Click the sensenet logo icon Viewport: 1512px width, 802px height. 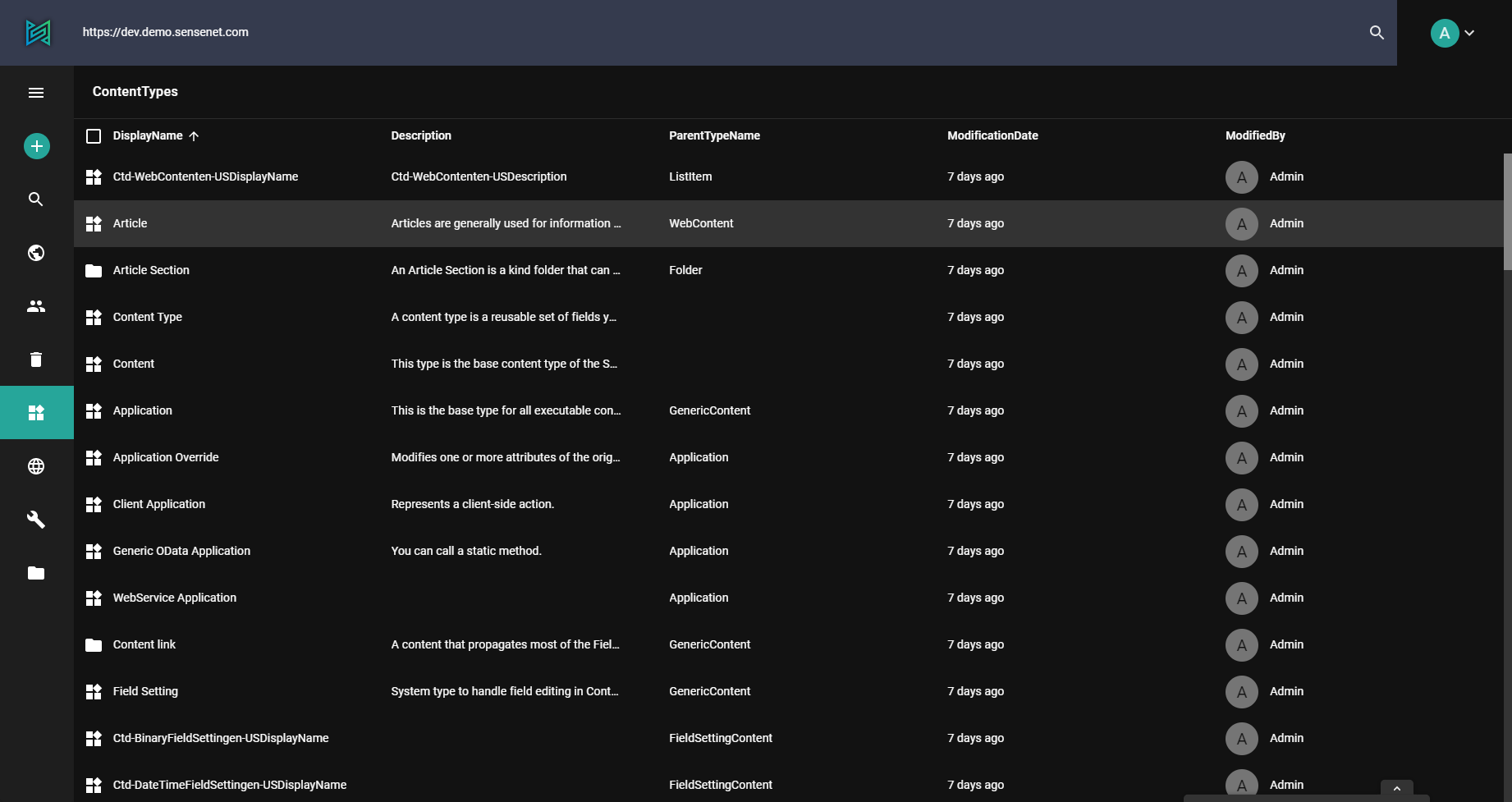[38, 33]
